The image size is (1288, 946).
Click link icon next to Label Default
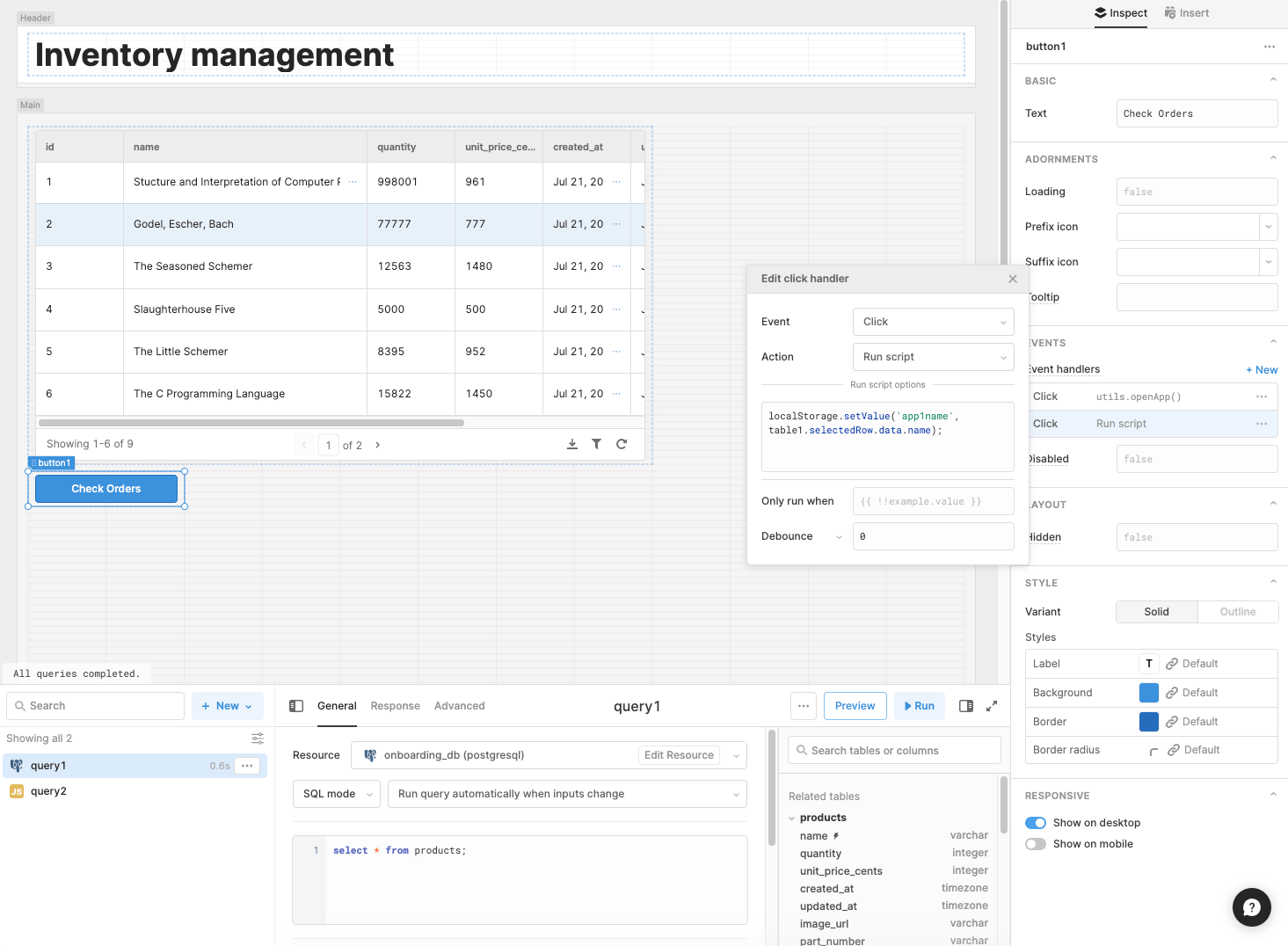(x=1172, y=664)
